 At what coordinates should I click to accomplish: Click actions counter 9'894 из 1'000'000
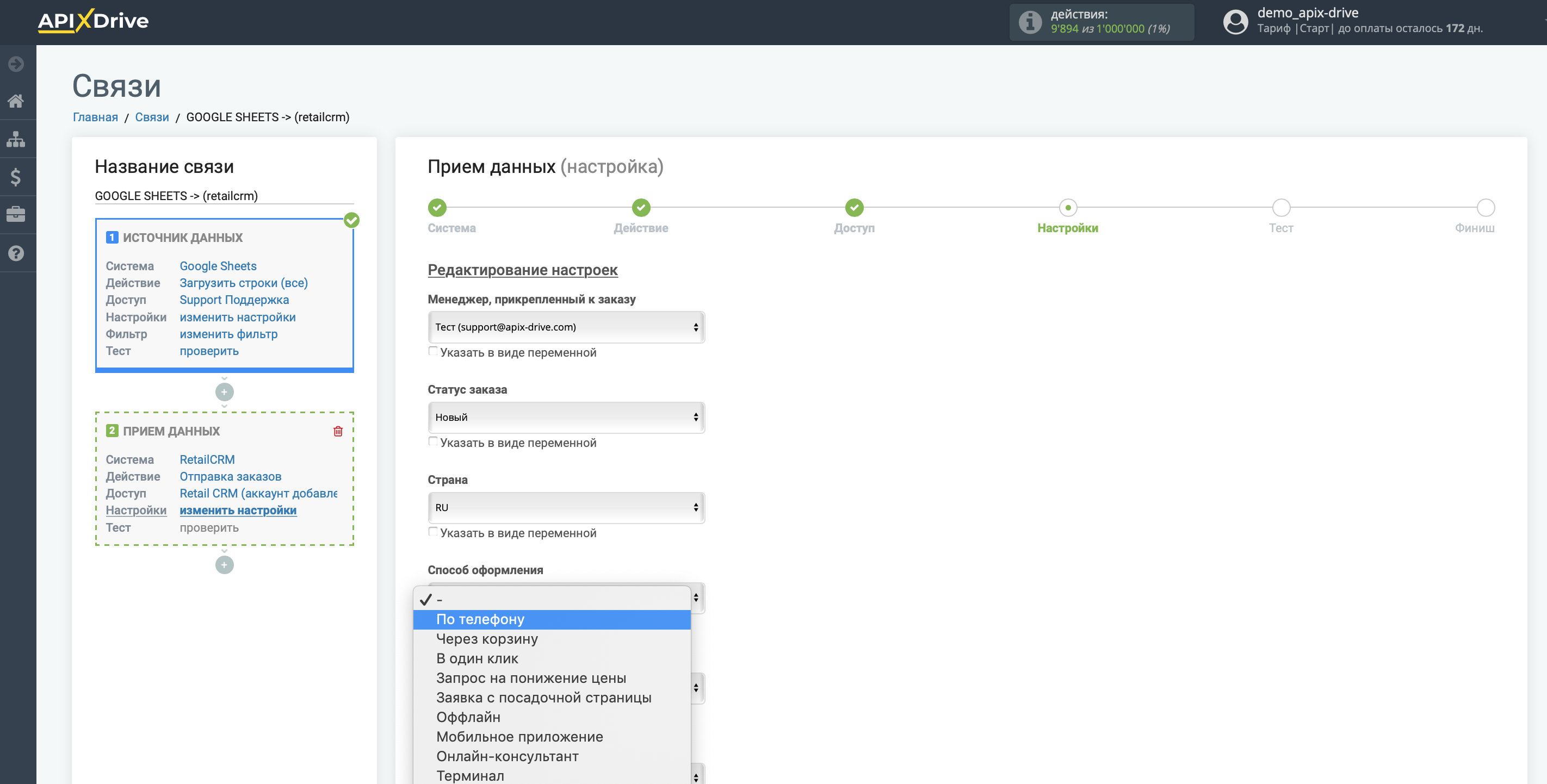pos(1110,29)
